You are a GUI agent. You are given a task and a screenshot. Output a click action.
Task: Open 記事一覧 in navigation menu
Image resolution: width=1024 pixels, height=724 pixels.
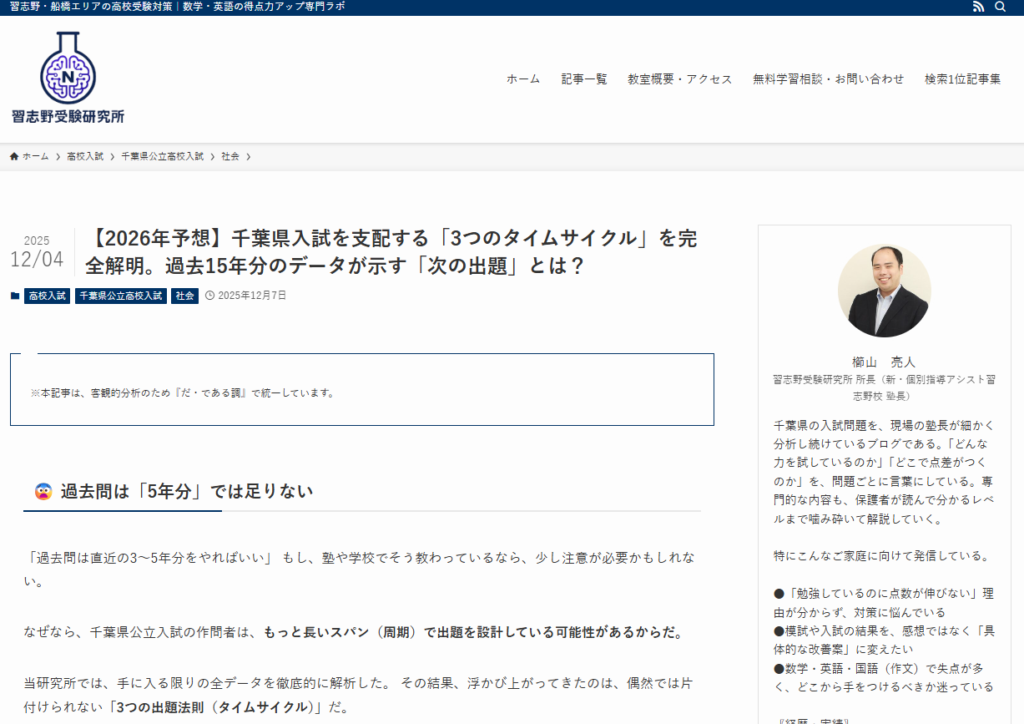click(584, 79)
